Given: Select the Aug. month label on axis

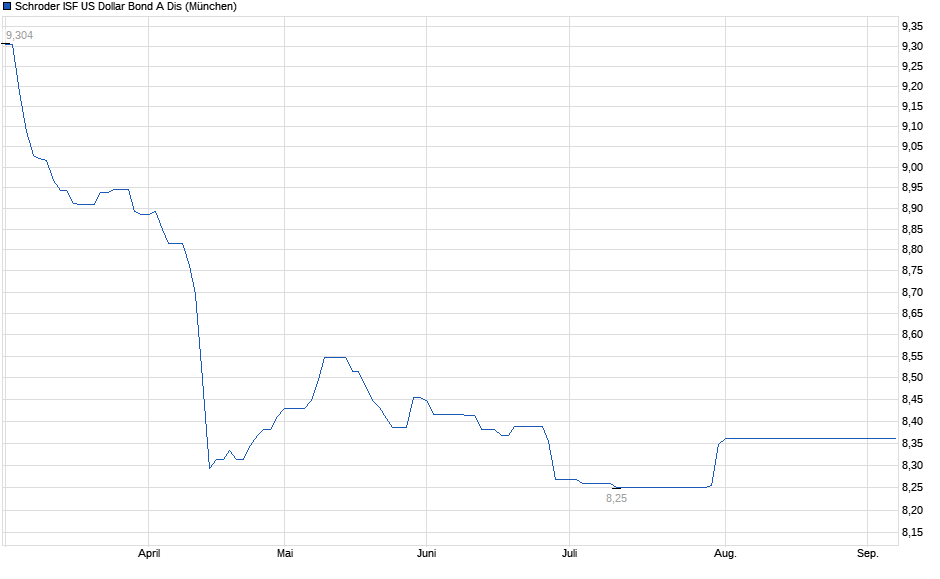Looking at the screenshot, I should (x=725, y=553).
